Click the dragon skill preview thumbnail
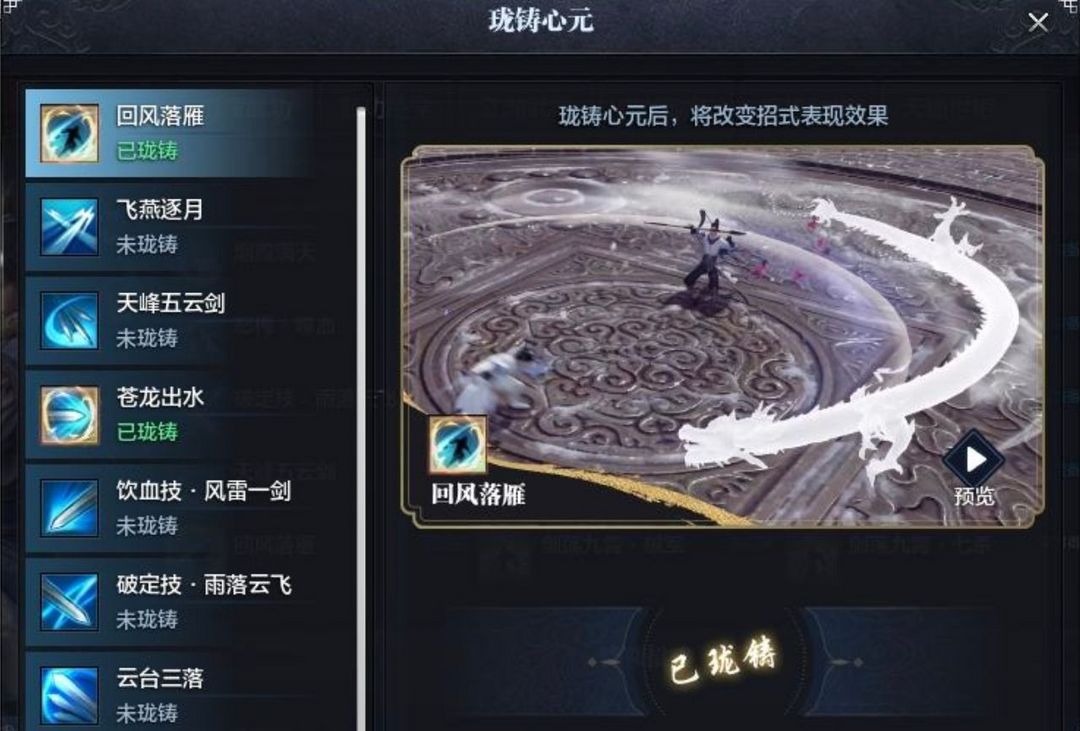 click(723, 336)
